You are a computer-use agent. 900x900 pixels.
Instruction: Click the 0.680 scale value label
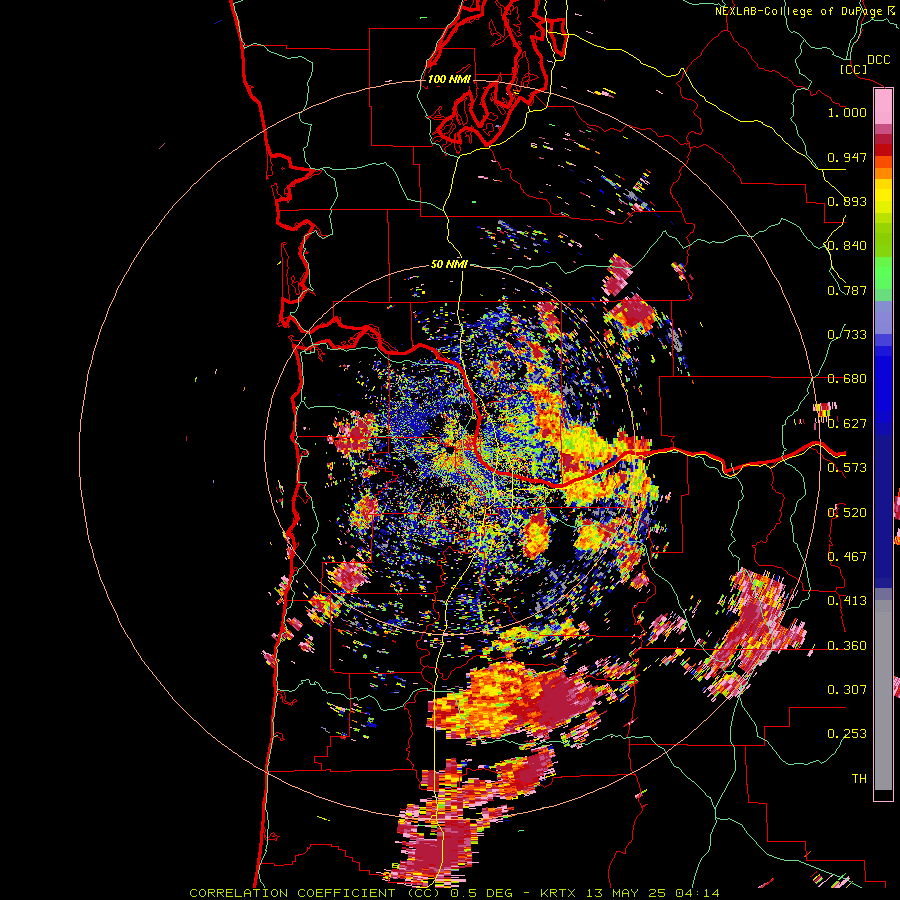point(847,379)
